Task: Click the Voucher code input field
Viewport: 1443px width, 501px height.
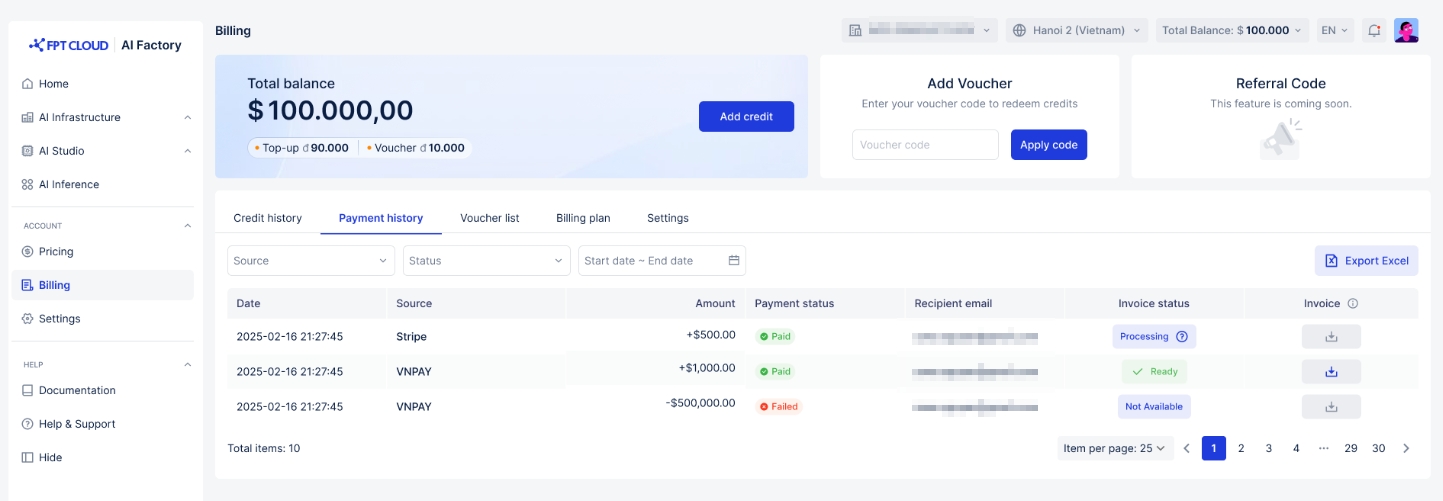Action: pos(925,145)
